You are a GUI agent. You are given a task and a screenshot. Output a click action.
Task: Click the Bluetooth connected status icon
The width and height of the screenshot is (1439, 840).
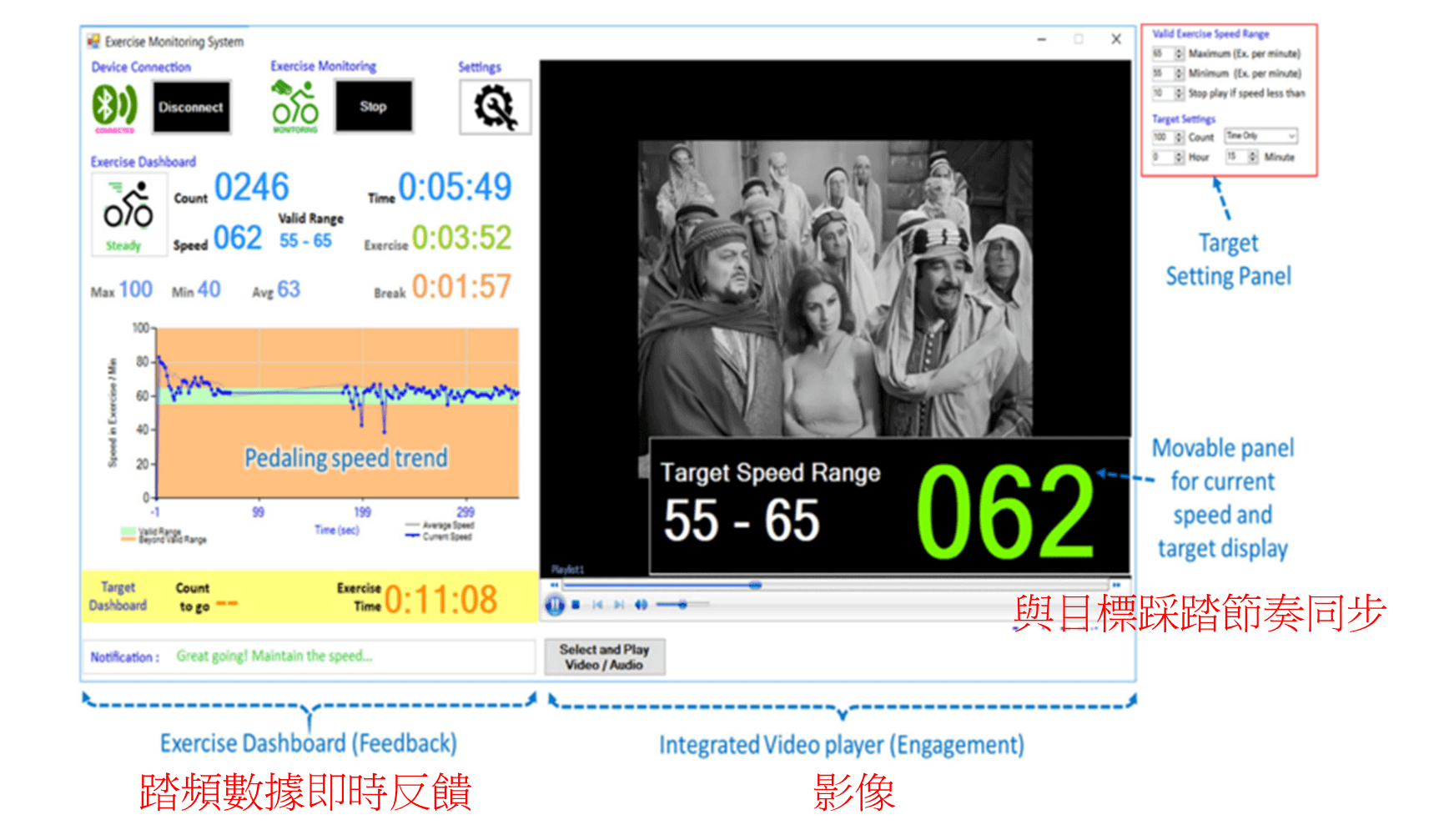pyautogui.click(x=114, y=107)
